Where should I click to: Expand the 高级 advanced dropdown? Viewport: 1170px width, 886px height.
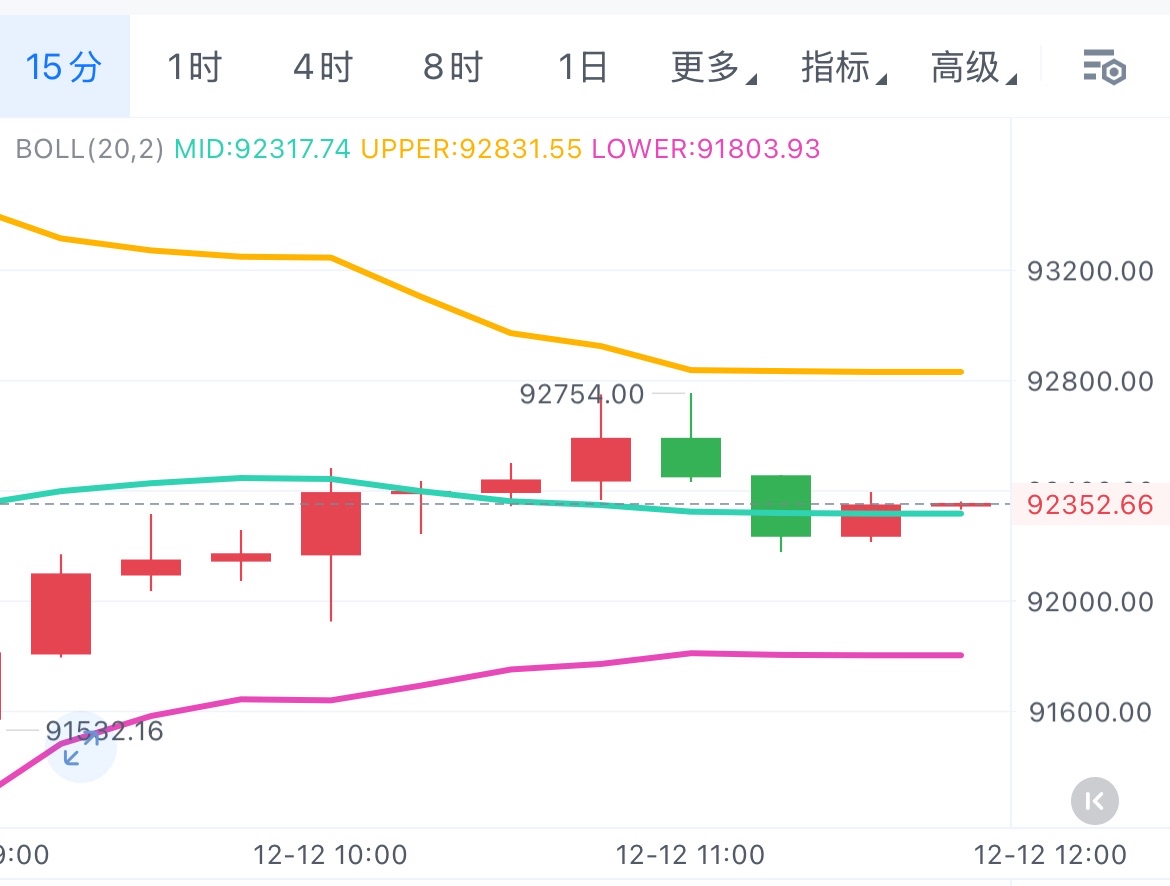point(972,68)
